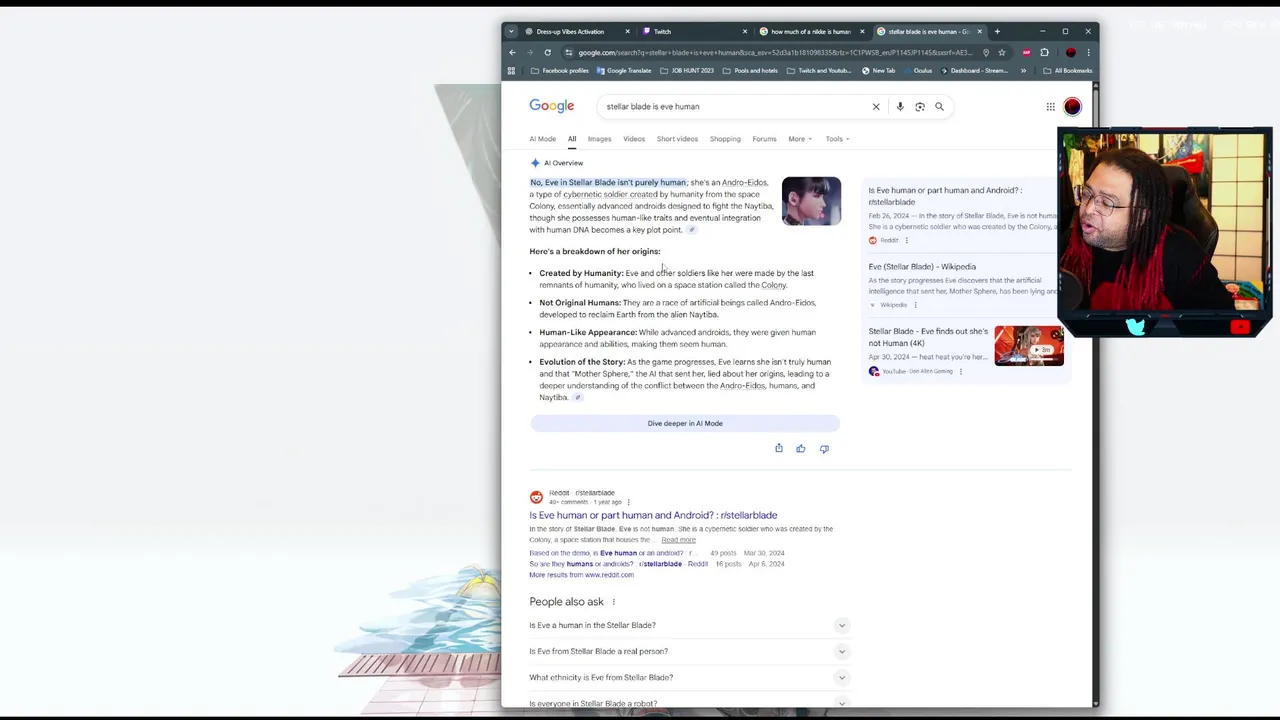Open the Facebook profiles bookmark folder
This screenshot has height=720, width=1280.
560,71
